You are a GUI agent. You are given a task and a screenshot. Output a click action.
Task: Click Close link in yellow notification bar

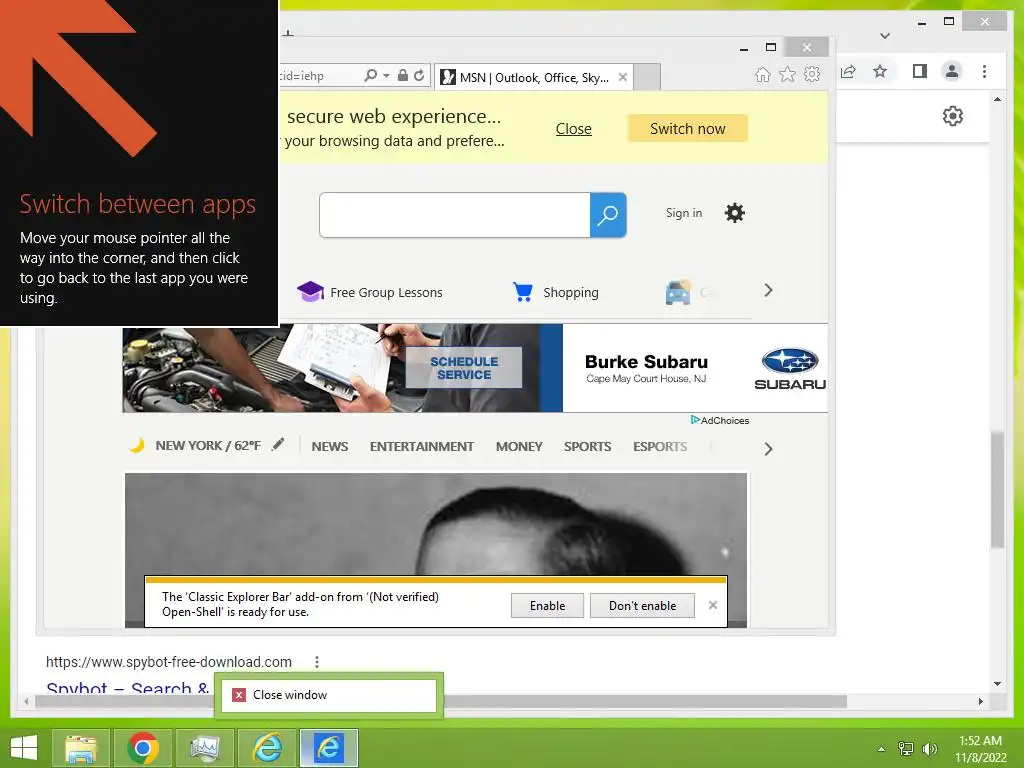(573, 129)
